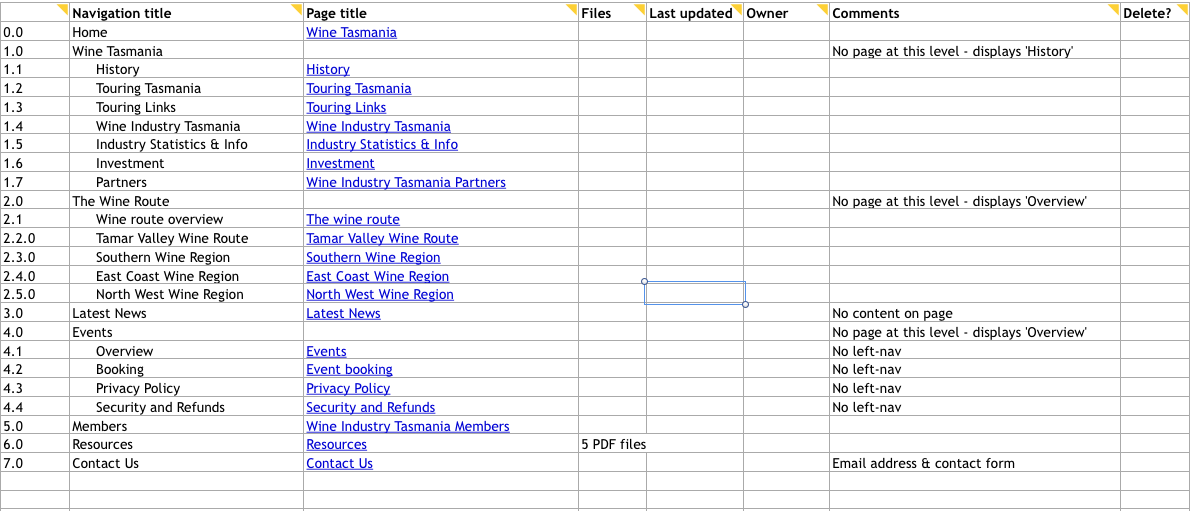1190x511 pixels.
Task: Select the row number cell 2.2.0
Action: [35, 238]
